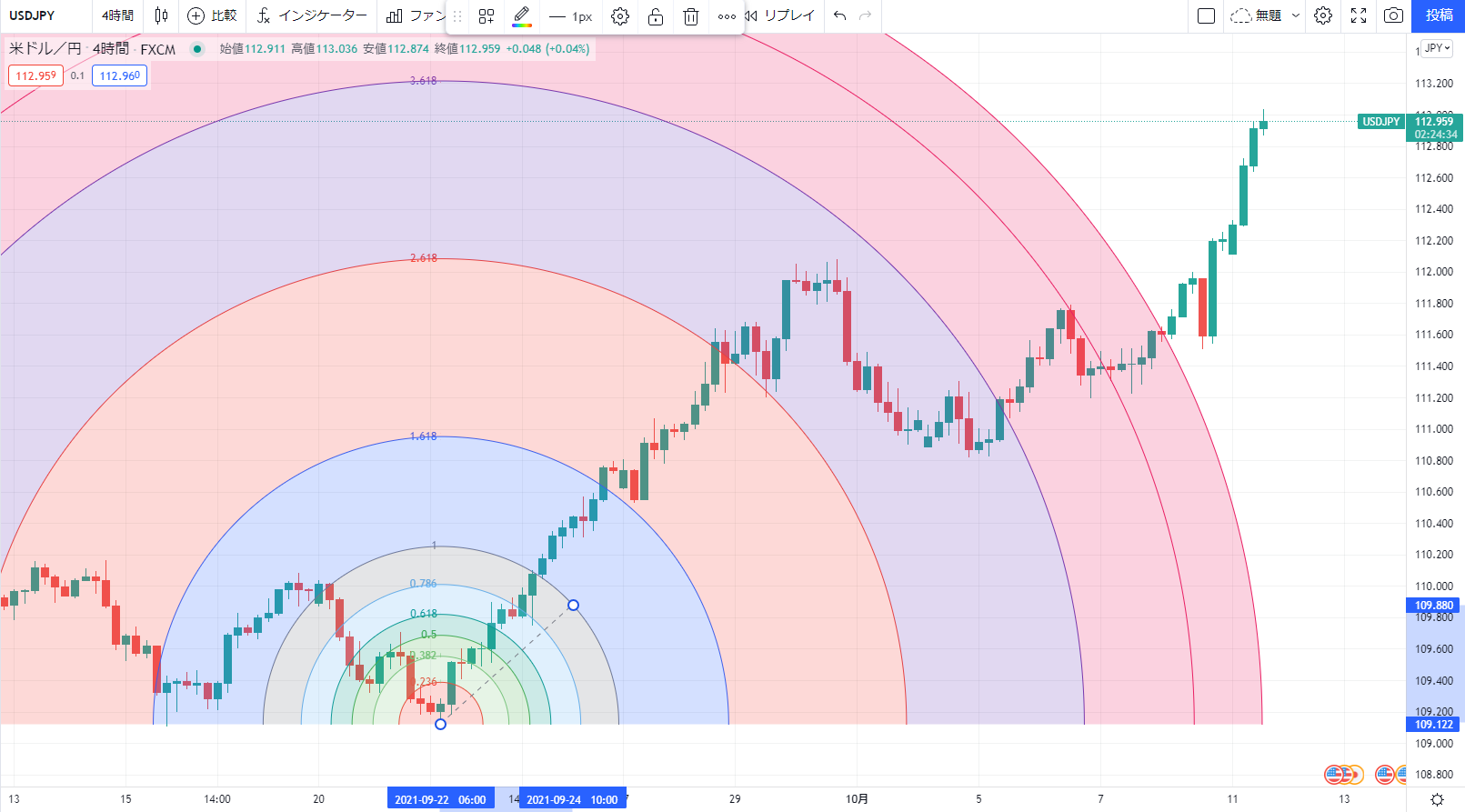Viewport: 1465px width, 812px height.
Task: Open the layout selection square icon
Action: [1207, 15]
